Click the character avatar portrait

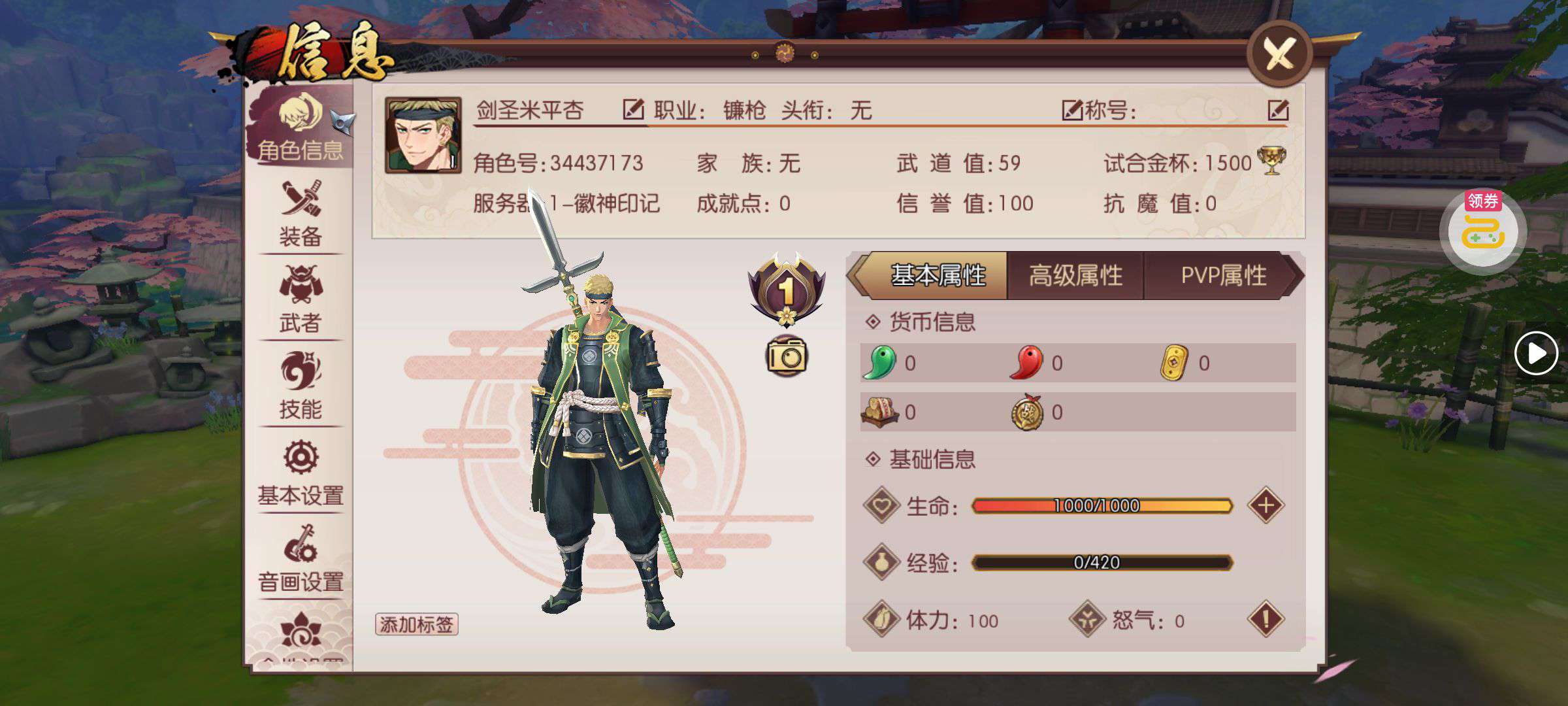coord(423,135)
